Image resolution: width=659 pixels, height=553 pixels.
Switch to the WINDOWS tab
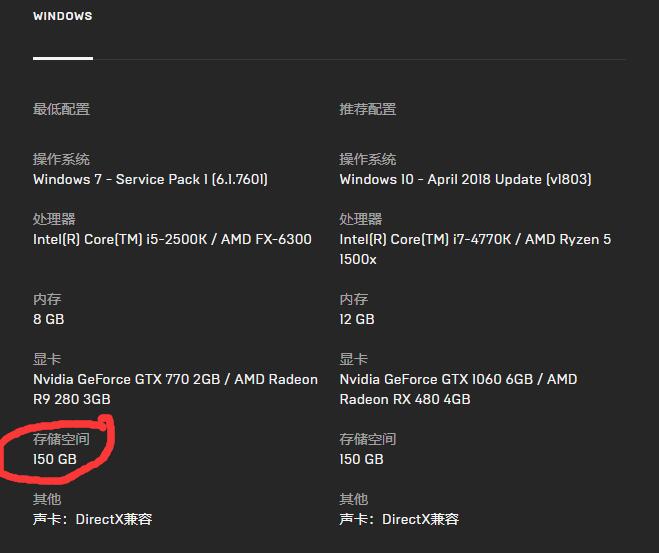pyautogui.click(x=62, y=17)
